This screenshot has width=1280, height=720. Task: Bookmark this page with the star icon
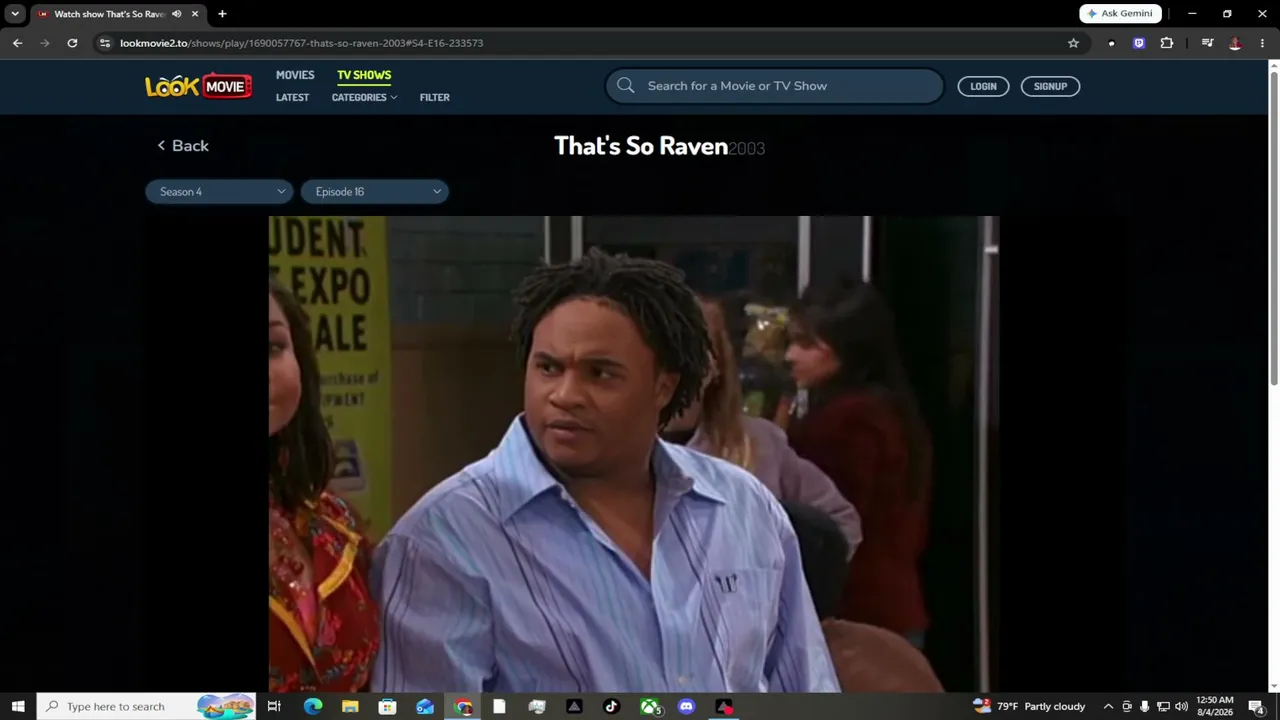coord(1073,43)
